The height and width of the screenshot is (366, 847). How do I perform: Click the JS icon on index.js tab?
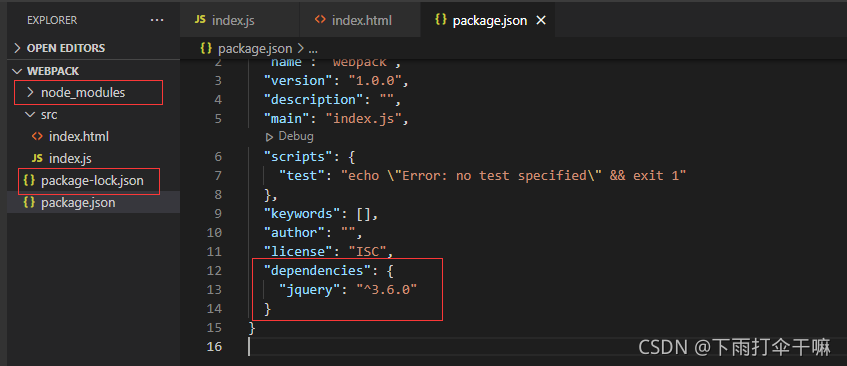click(x=200, y=20)
